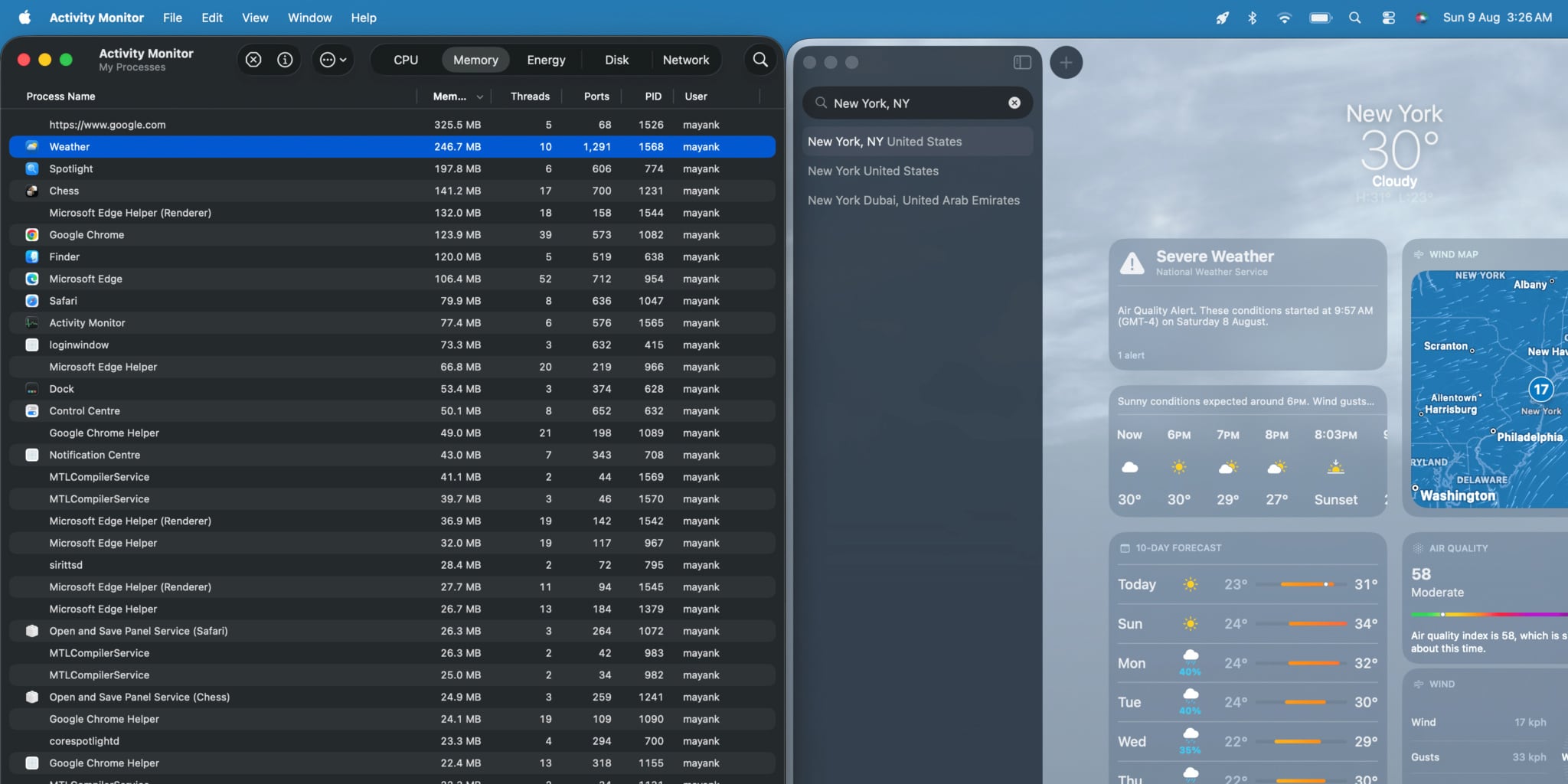Click the air quality index color scale
The width and height of the screenshot is (1568, 784).
point(1489,614)
